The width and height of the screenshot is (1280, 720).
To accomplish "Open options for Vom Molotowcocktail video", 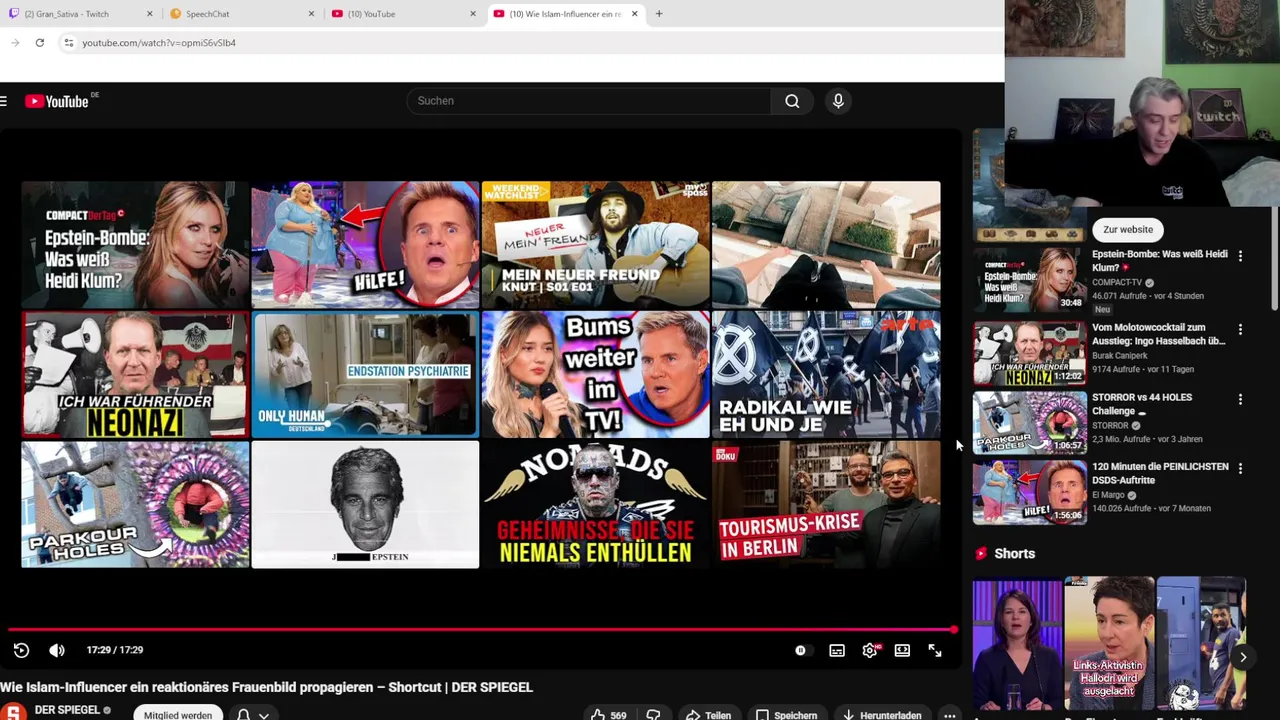I will [1240, 329].
